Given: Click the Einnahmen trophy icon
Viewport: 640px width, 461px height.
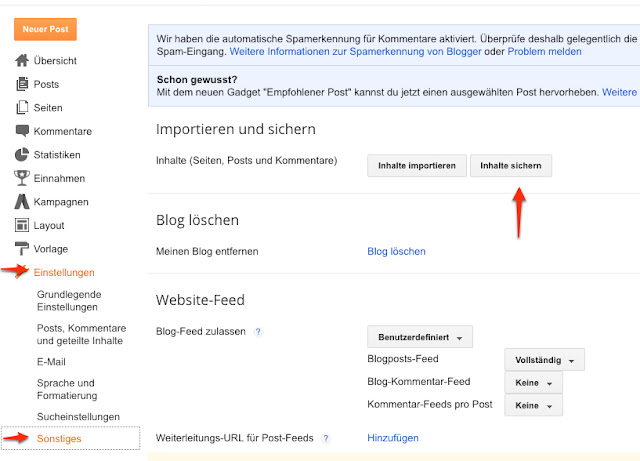Looking at the screenshot, I should pyautogui.click(x=22, y=178).
